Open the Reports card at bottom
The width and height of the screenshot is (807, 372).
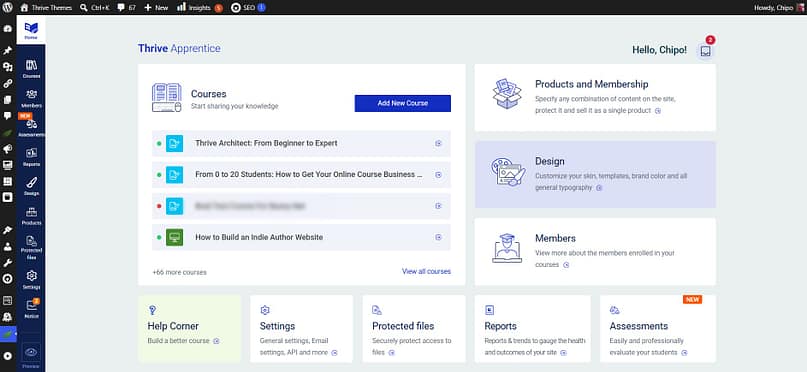(532, 329)
